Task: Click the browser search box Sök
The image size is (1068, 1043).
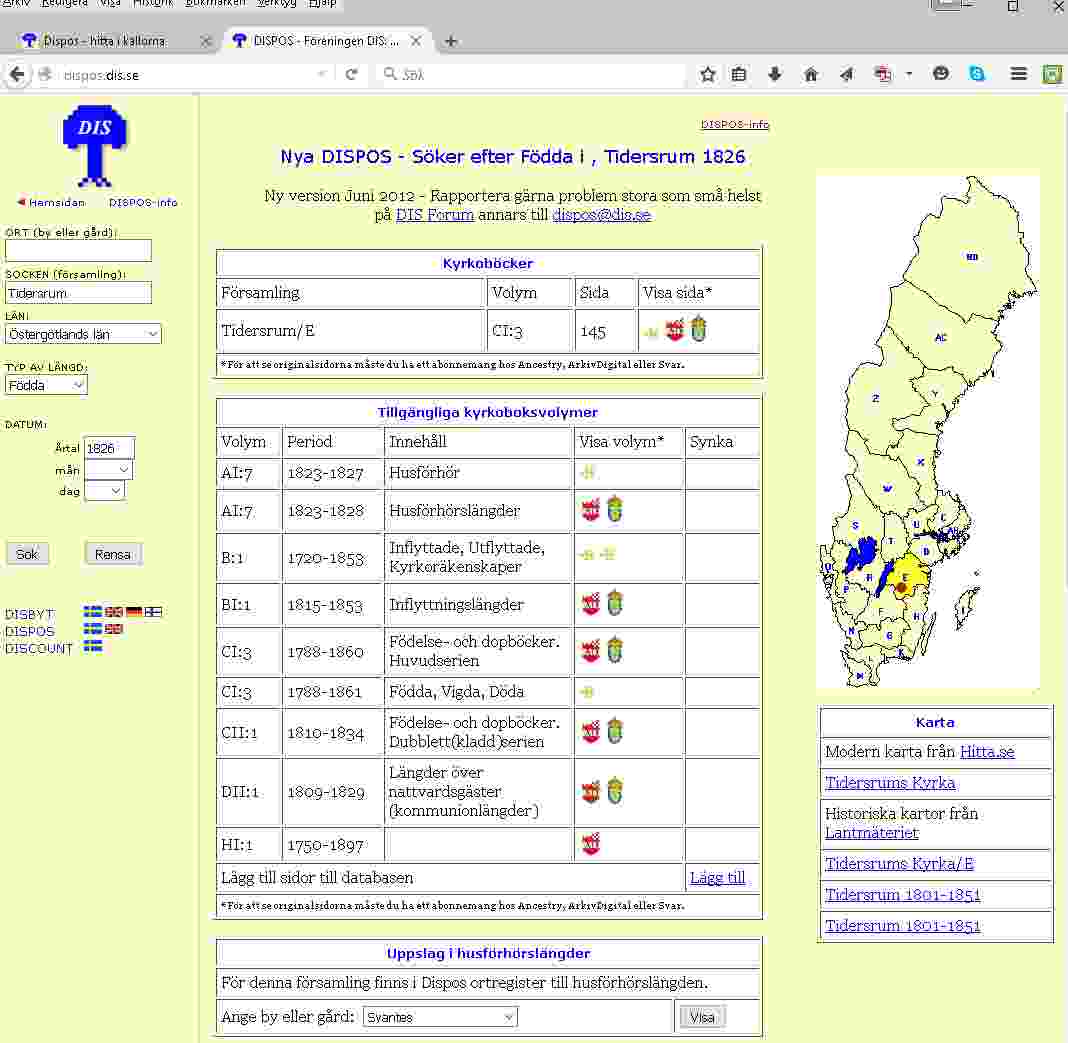Action: 531,74
